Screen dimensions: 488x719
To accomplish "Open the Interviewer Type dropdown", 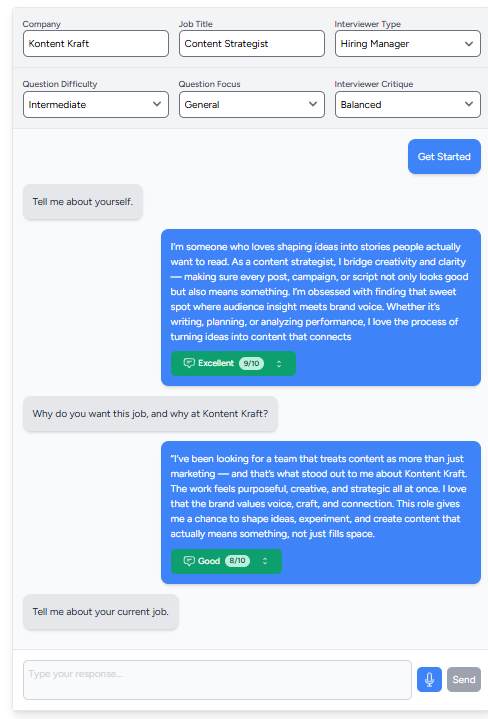I will pyautogui.click(x=408, y=44).
